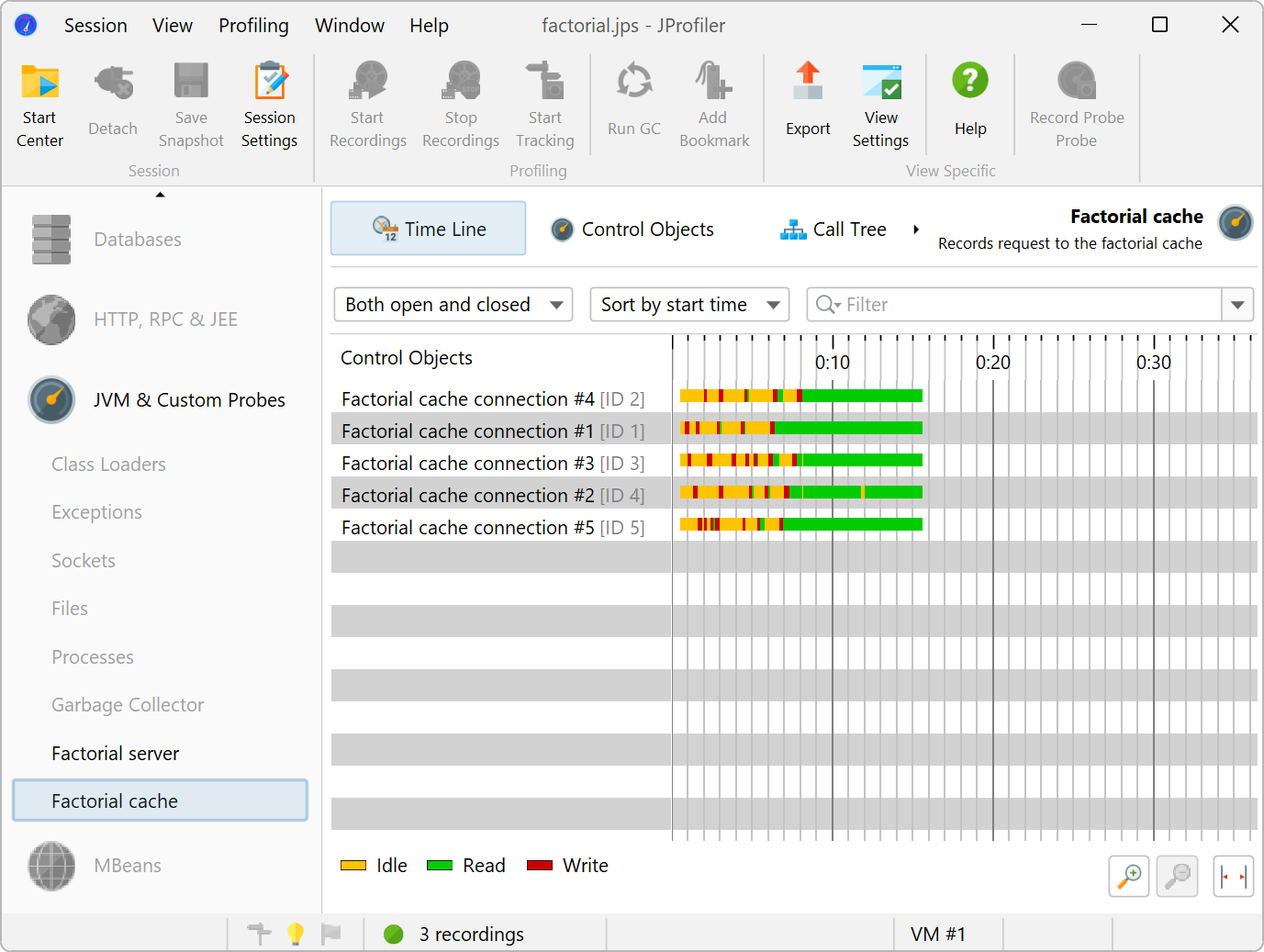Open the Class Loaders probe
This screenshot has height=952, width=1264.
[108, 465]
